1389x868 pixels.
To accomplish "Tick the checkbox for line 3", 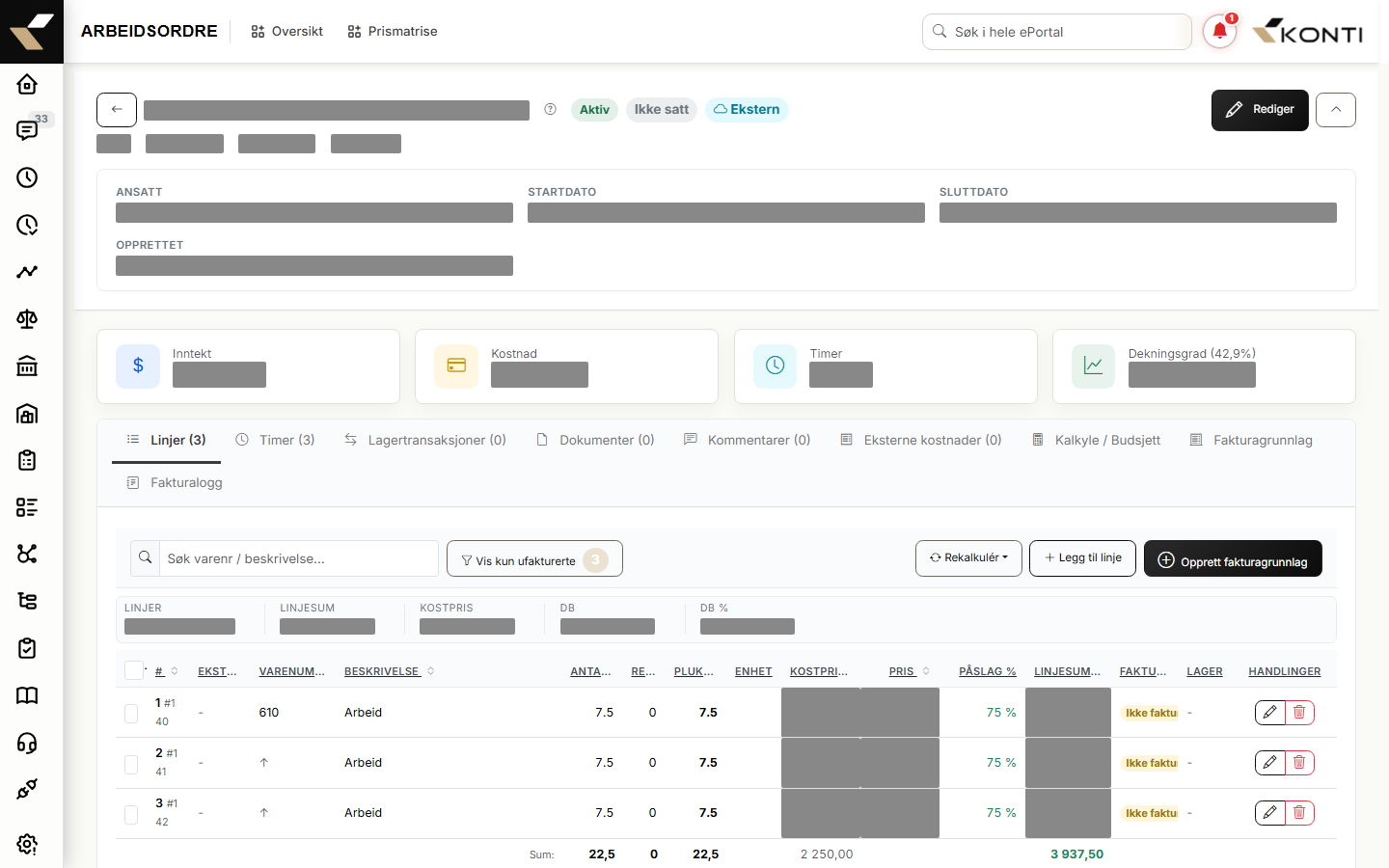I will coord(131,814).
